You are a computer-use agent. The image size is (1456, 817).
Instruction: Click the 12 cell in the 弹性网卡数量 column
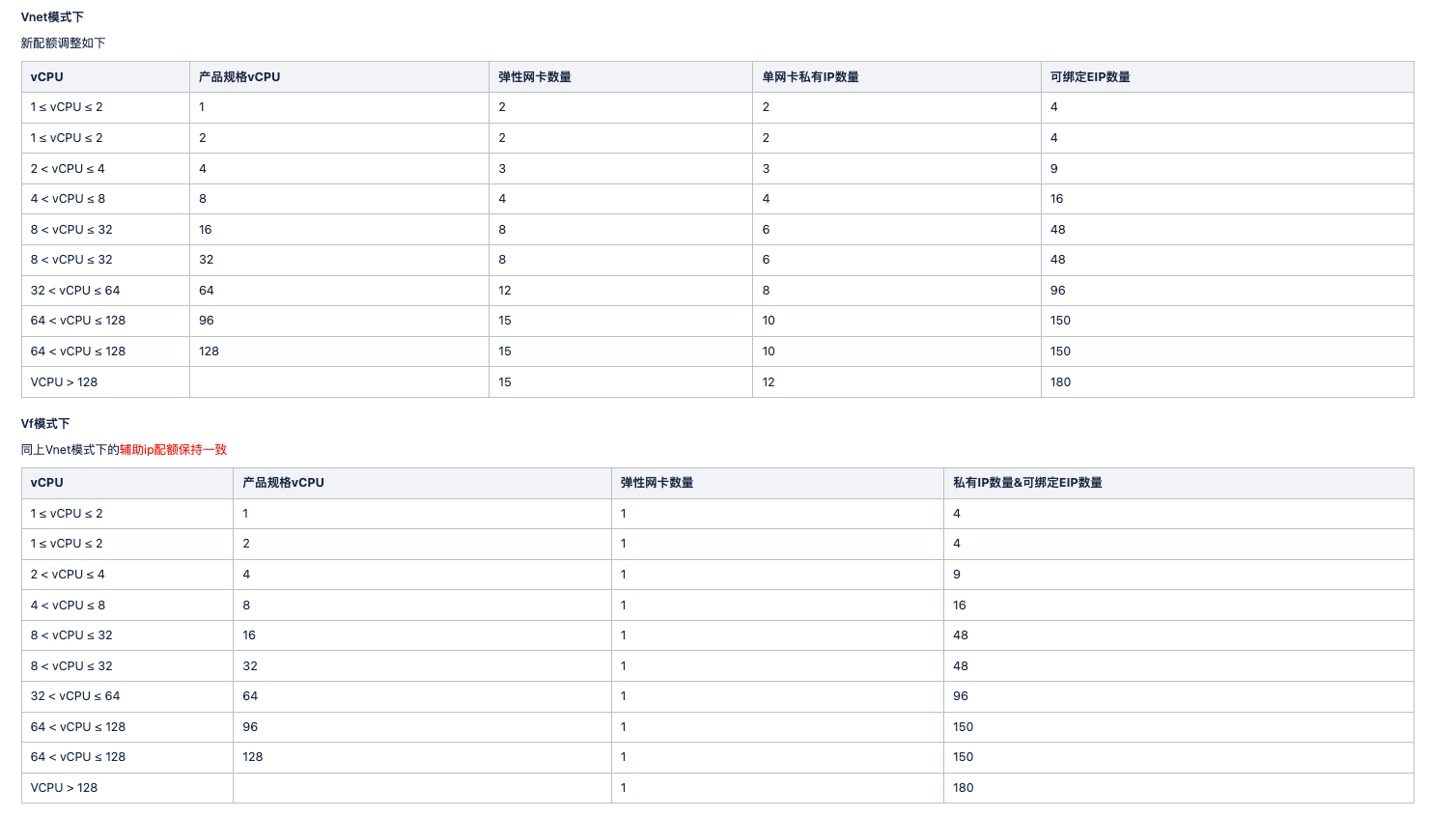(621, 291)
